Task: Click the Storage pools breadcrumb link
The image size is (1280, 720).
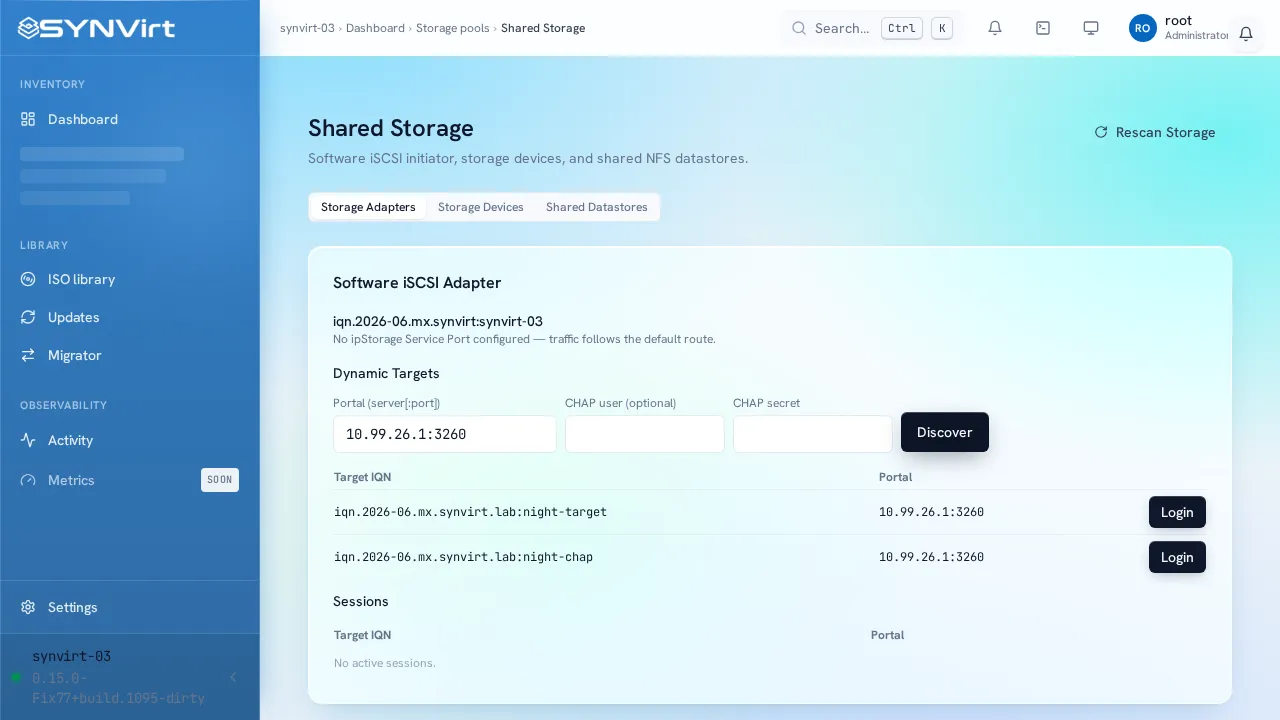Action: point(453,28)
